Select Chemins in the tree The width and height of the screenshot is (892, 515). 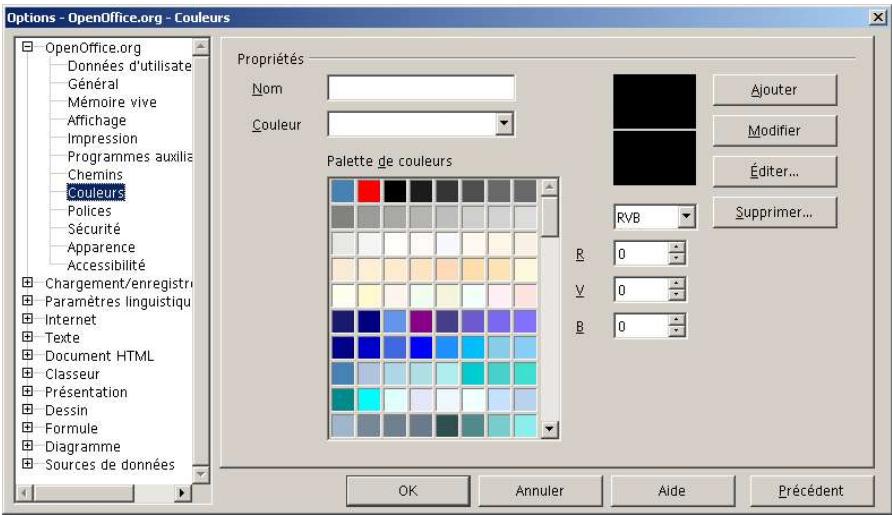point(95,175)
